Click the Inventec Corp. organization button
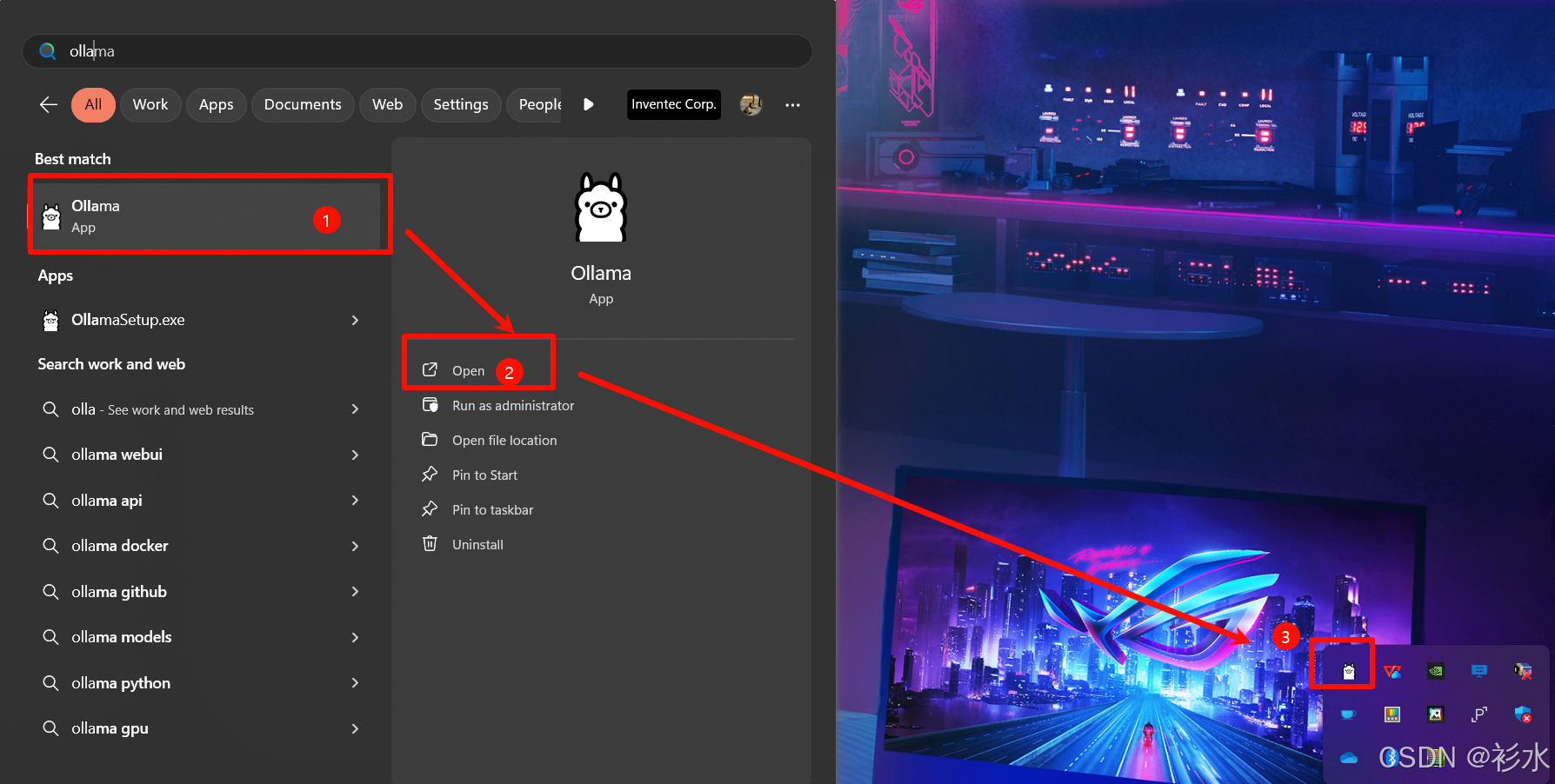 point(674,104)
